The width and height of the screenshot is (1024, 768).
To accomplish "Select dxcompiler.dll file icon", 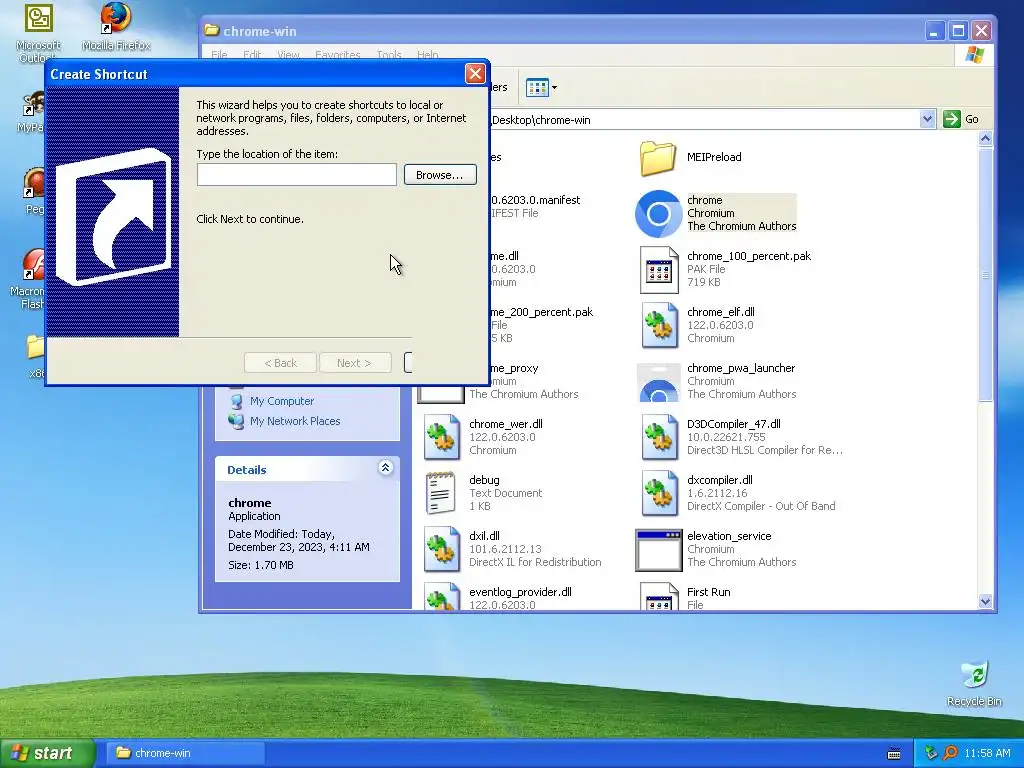I will 658,494.
